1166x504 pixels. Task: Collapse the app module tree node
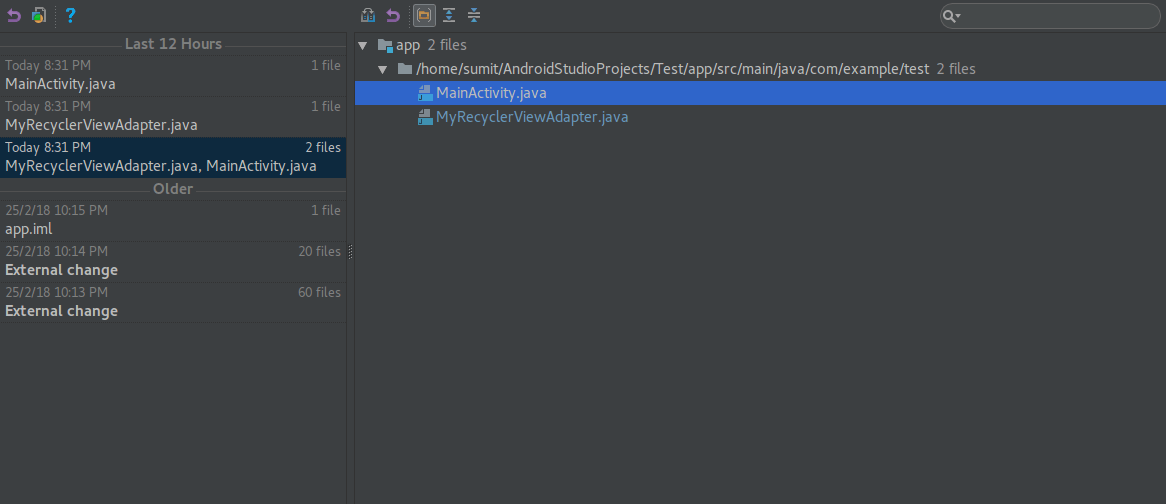click(363, 45)
